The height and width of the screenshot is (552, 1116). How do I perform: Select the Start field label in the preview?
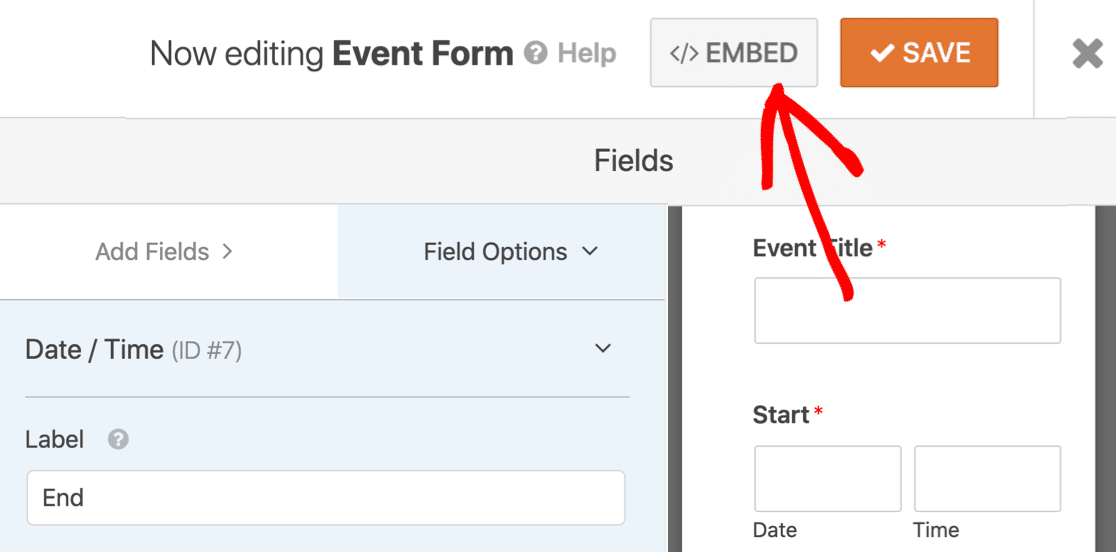[781, 415]
